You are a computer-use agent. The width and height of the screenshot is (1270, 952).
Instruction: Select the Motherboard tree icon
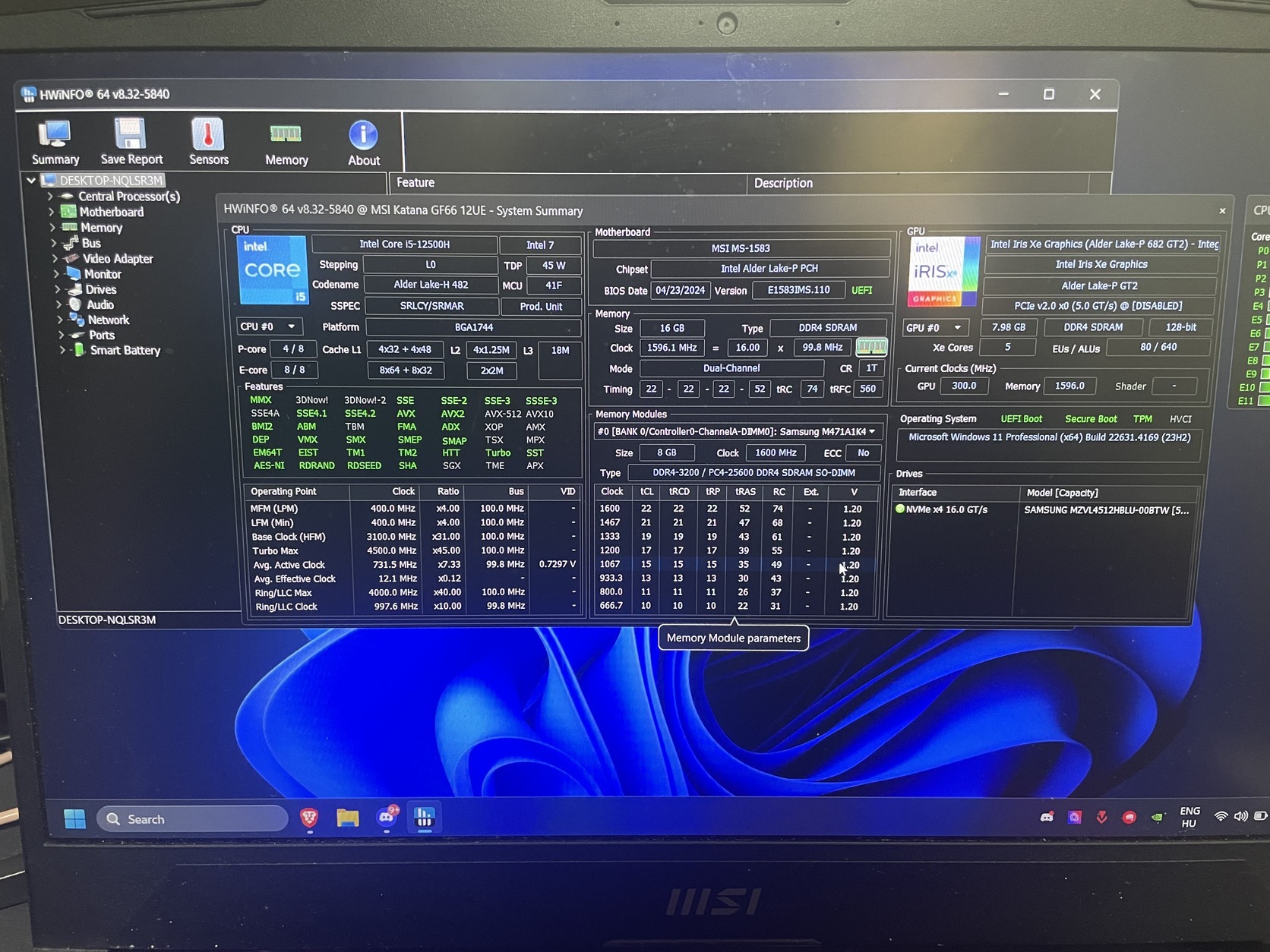68,212
